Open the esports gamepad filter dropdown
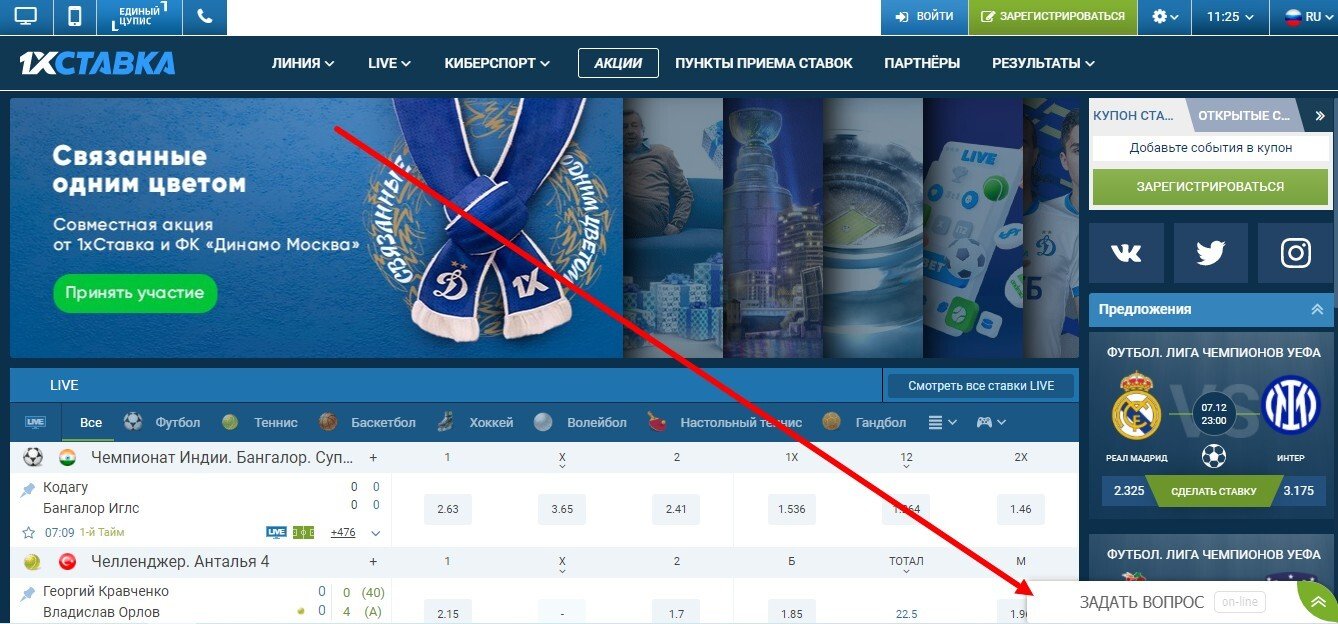The height and width of the screenshot is (624, 1338). [991, 422]
